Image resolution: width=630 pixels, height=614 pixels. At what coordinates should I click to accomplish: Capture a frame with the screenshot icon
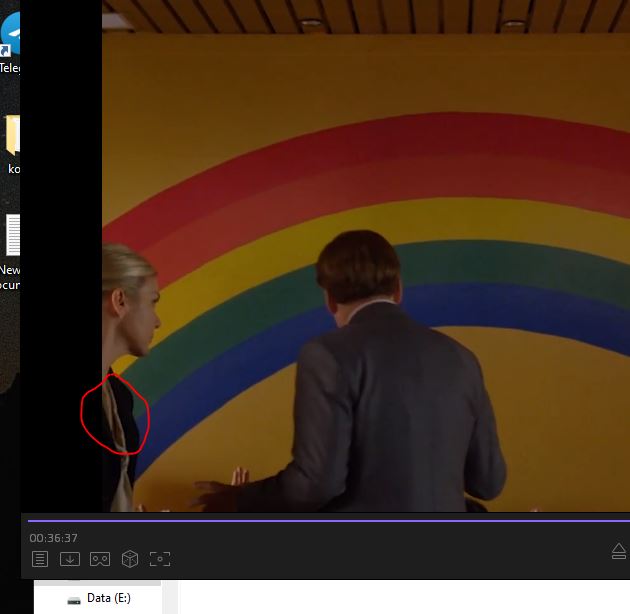160,559
